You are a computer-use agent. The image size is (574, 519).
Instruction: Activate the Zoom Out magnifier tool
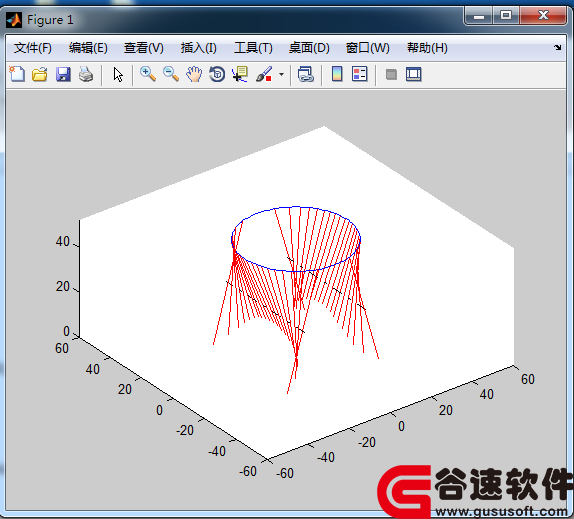[171, 74]
